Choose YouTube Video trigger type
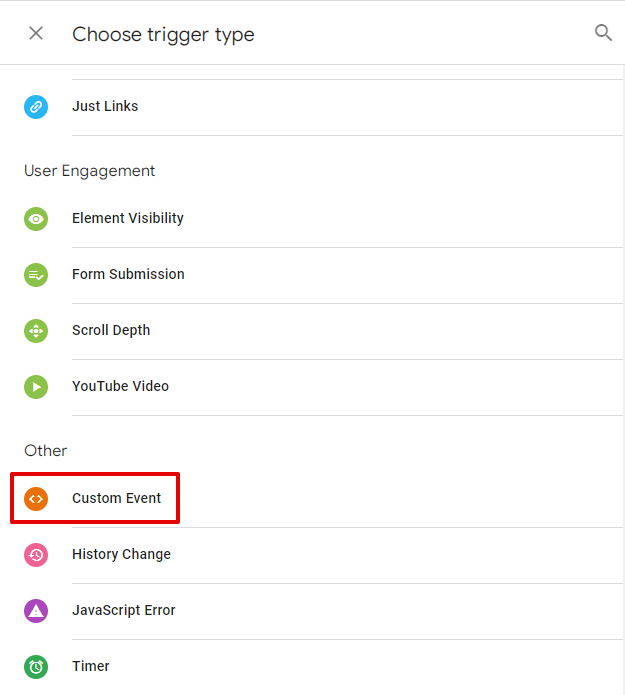625x695 pixels. coord(120,386)
